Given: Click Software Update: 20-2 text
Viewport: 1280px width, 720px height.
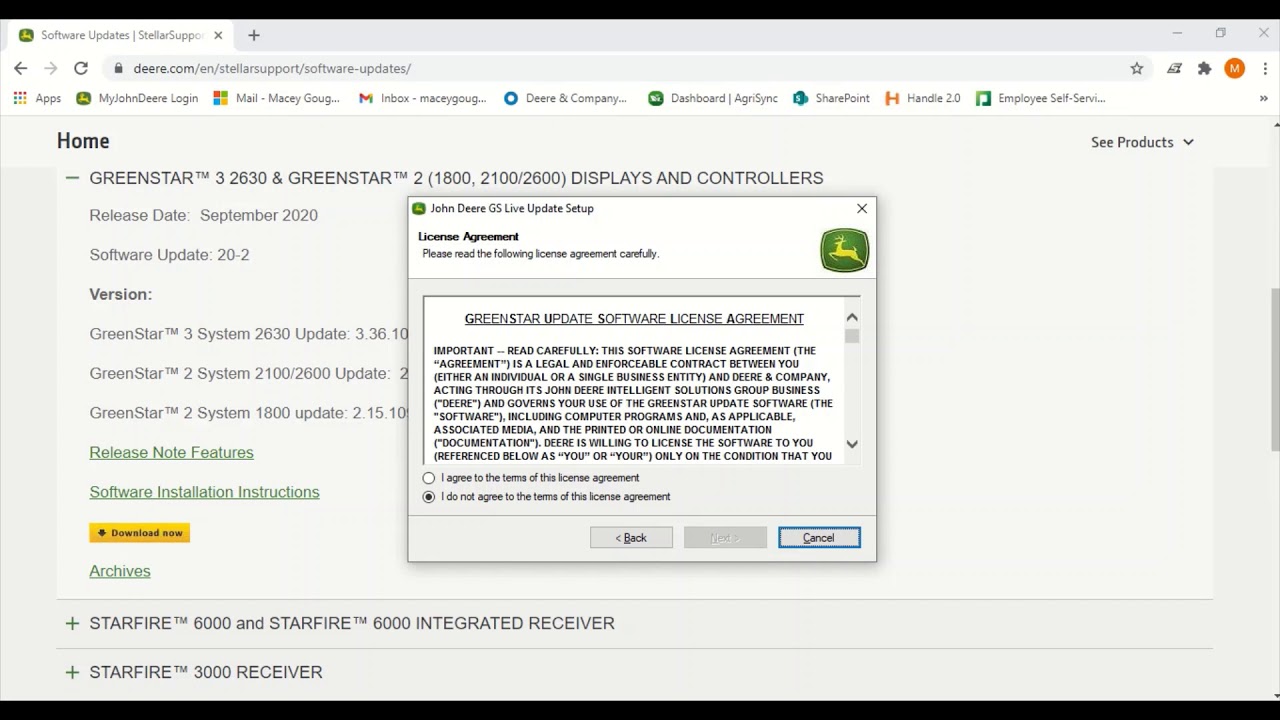Looking at the screenshot, I should coord(169,255).
